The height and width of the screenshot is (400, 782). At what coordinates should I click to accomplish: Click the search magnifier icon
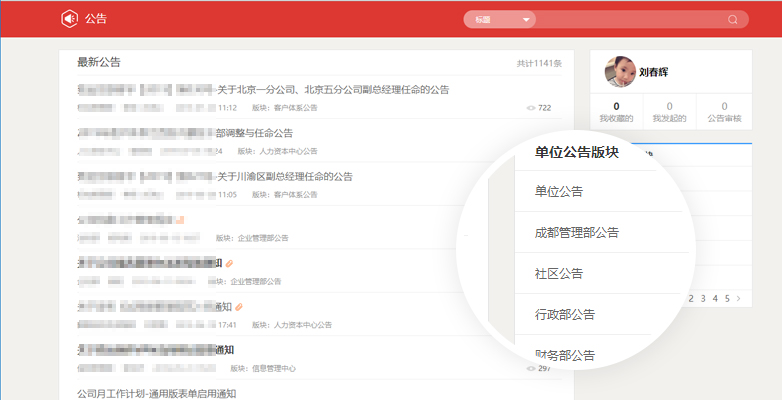tap(733, 19)
